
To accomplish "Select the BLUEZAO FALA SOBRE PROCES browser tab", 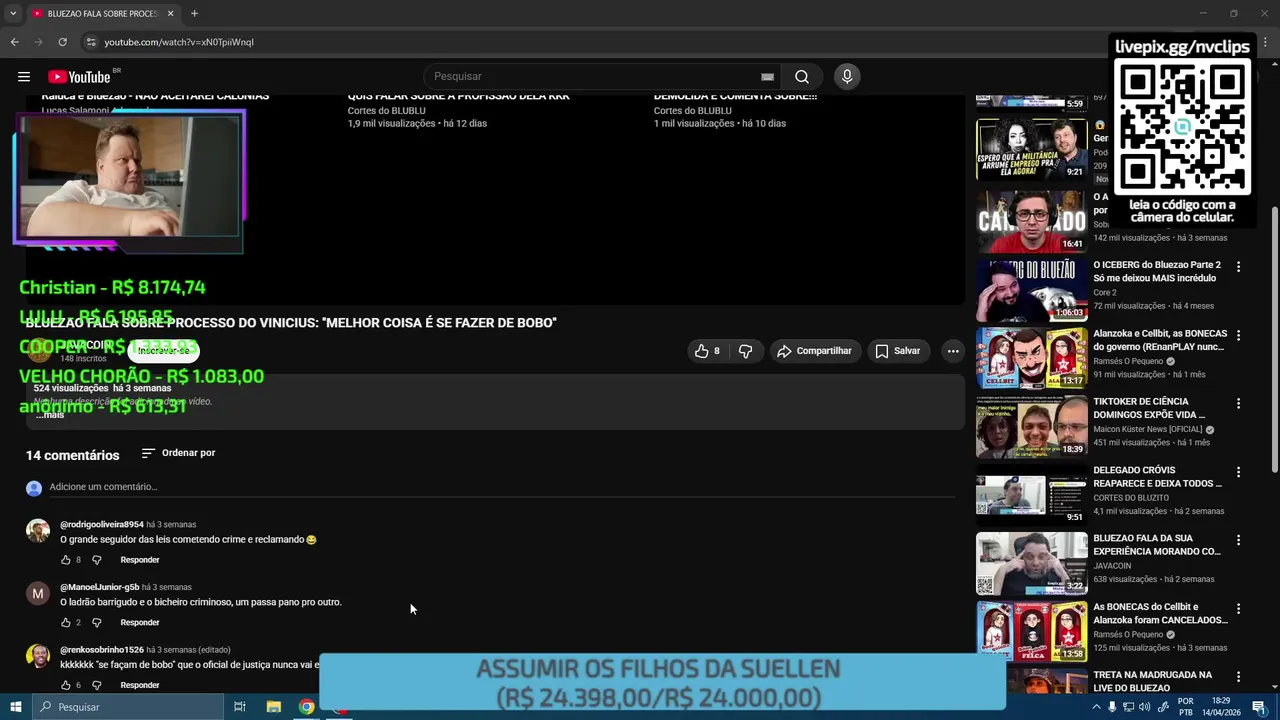I will click(x=103, y=14).
